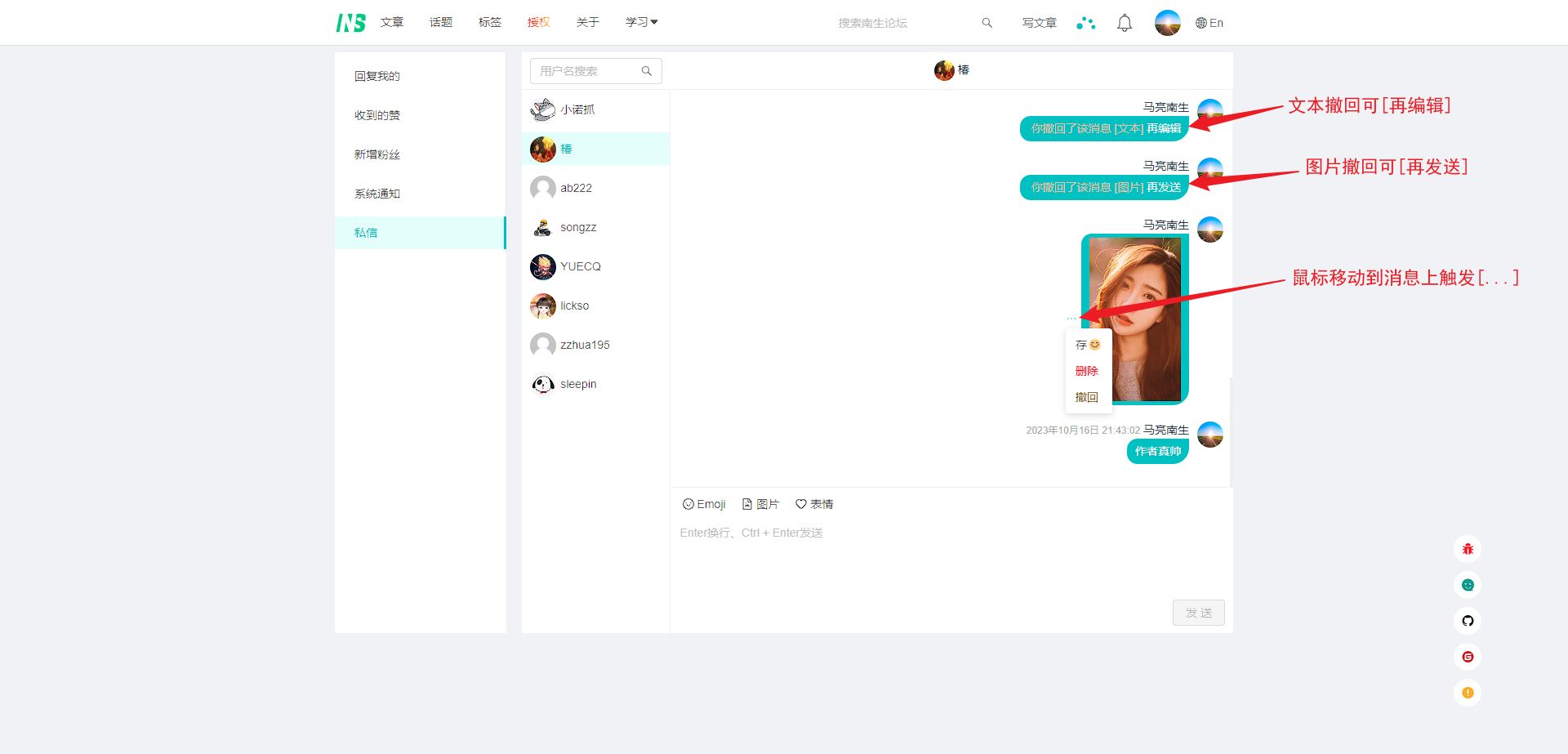Click the message options ellipsis
Viewport: 1568px width, 754px height.
1071,318
